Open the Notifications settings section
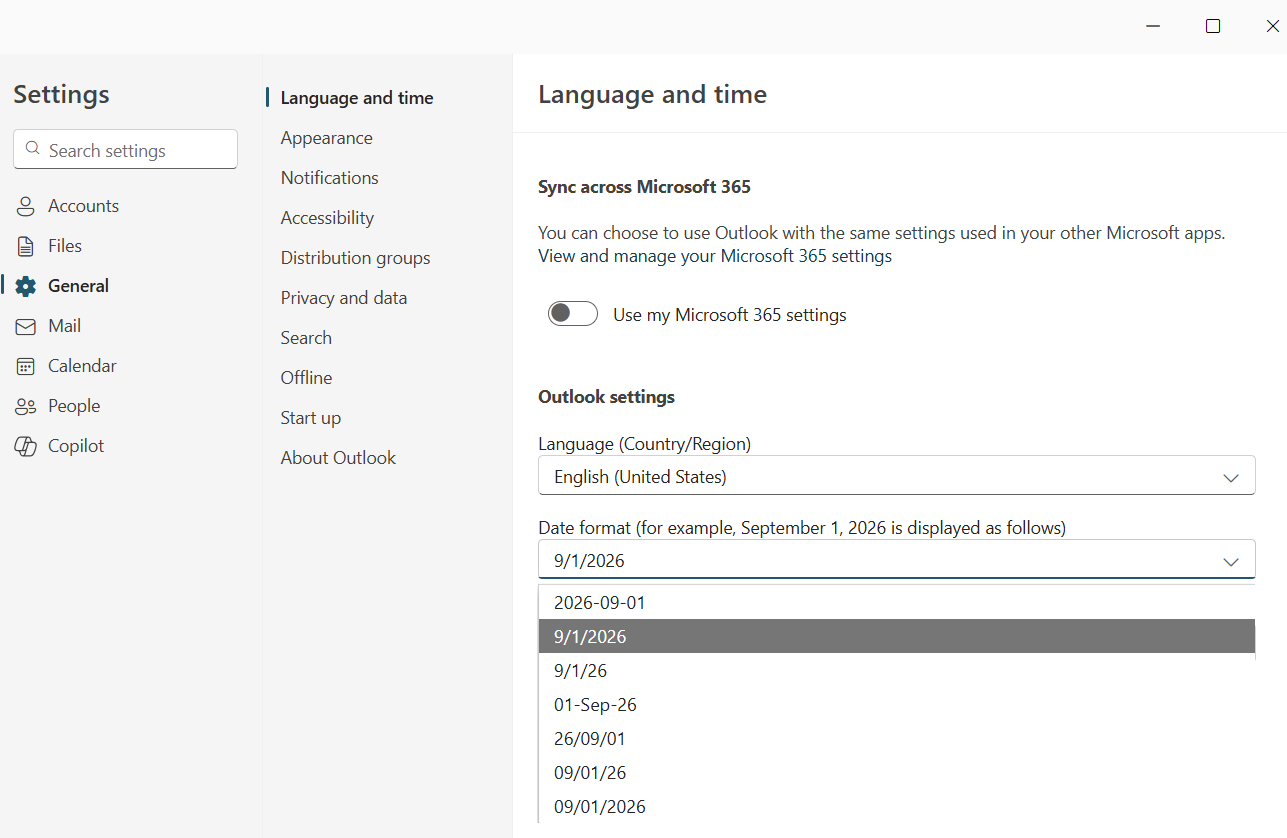This screenshot has height=838, width=1287. (329, 177)
